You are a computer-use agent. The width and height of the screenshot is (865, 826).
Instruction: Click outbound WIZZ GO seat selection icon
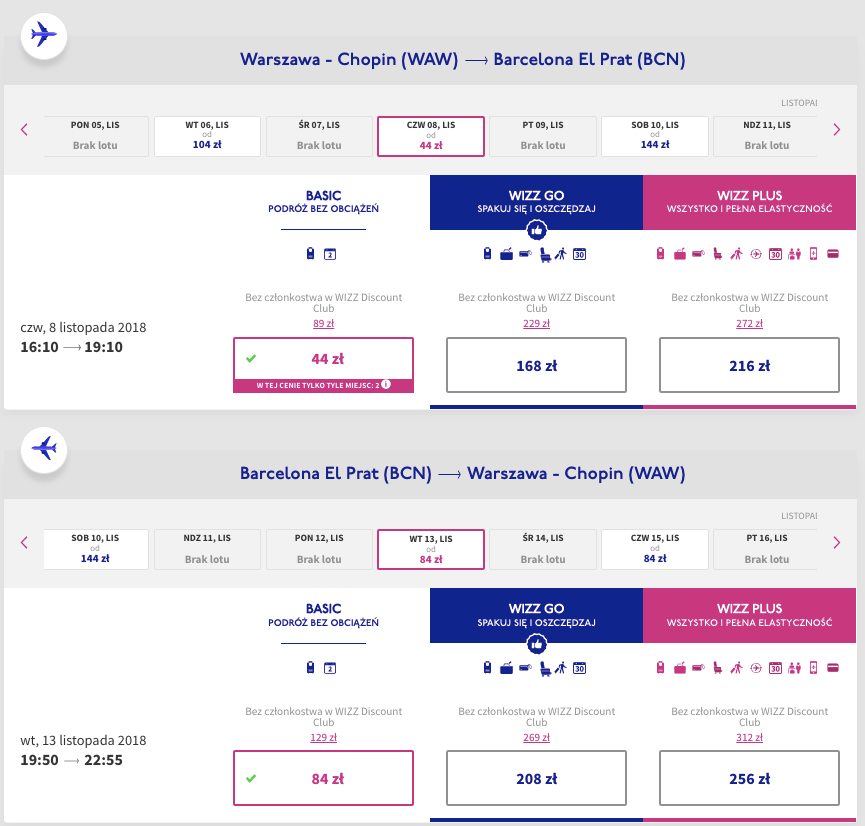click(545, 254)
